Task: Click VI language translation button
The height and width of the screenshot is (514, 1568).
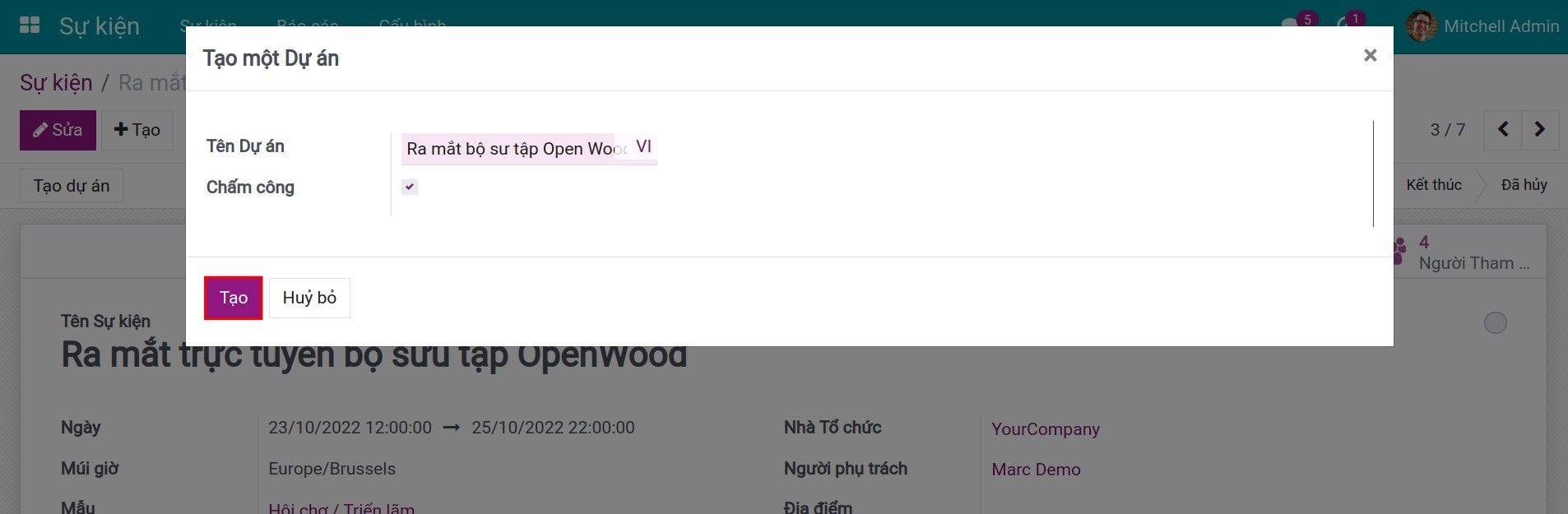Action: [643, 147]
